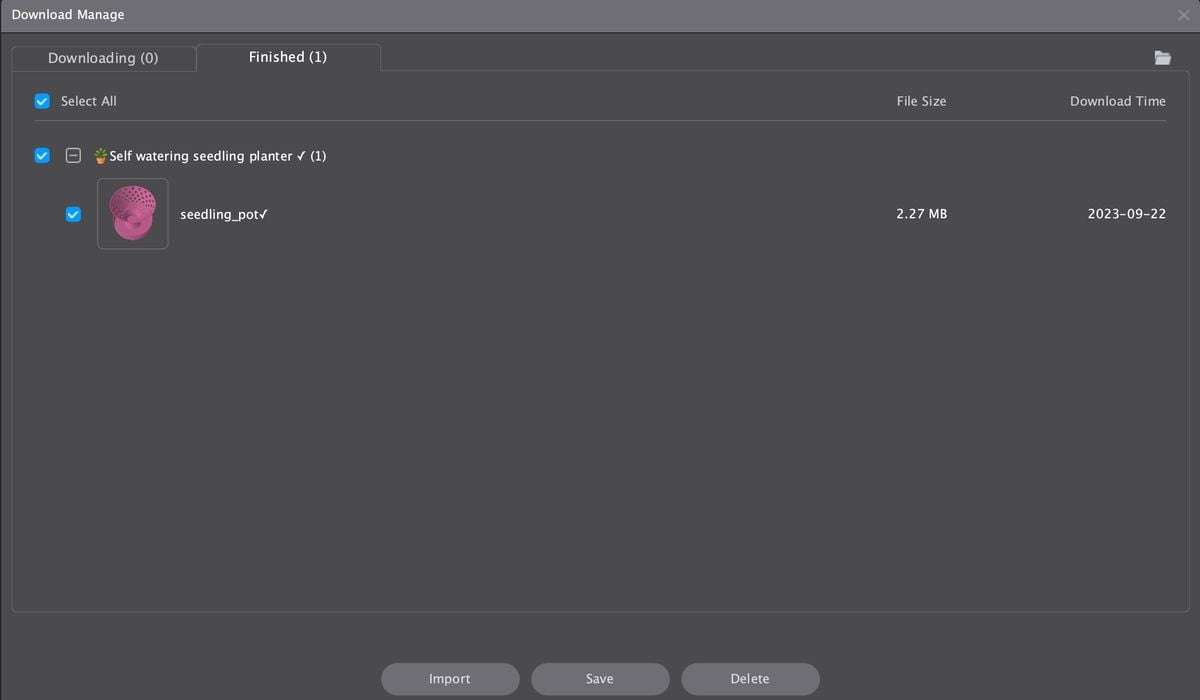
Task: Open the download folder icon
Action: click(x=1162, y=58)
